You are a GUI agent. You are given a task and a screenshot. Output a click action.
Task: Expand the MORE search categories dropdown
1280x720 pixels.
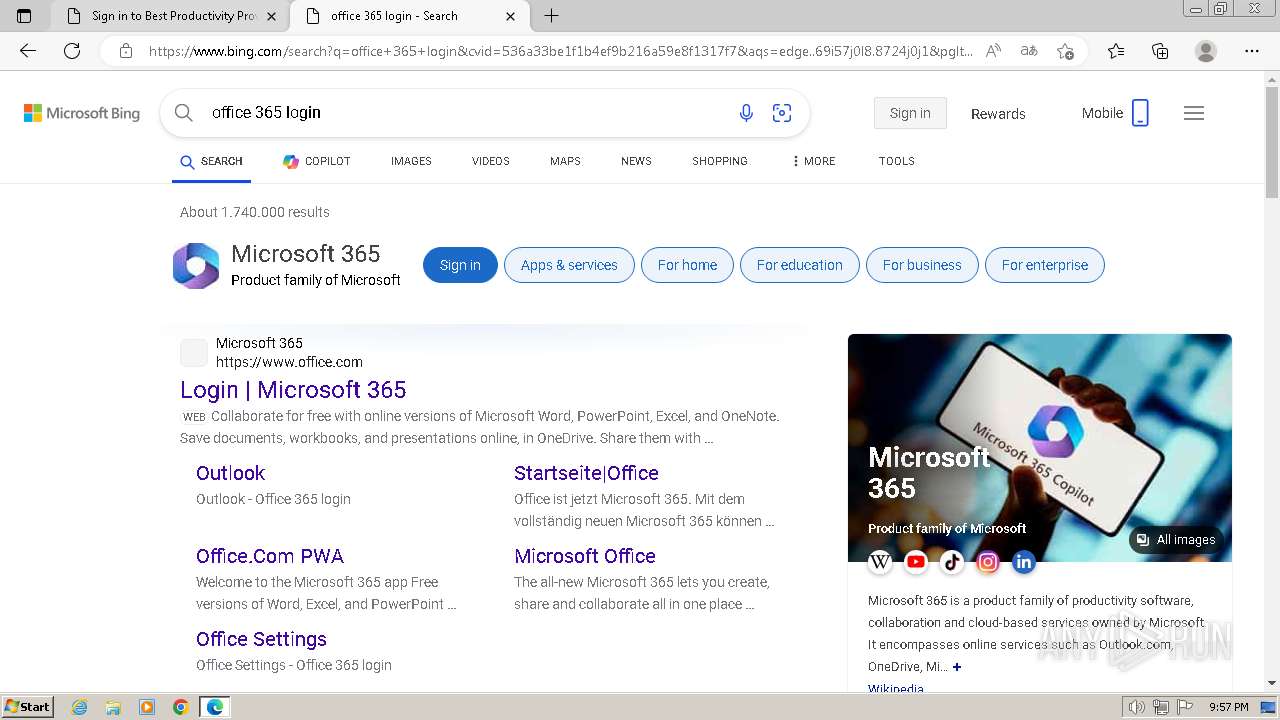point(813,161)
